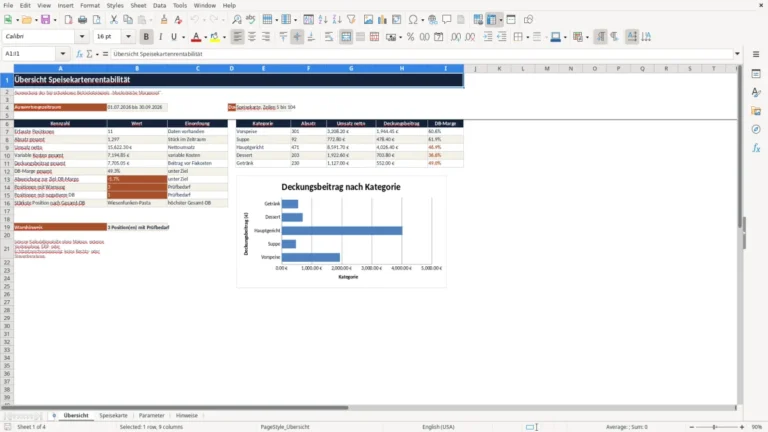Click PageStyle_Übersicht in status bar
This screenshot has width=768, height=432.
pos(285,427)
